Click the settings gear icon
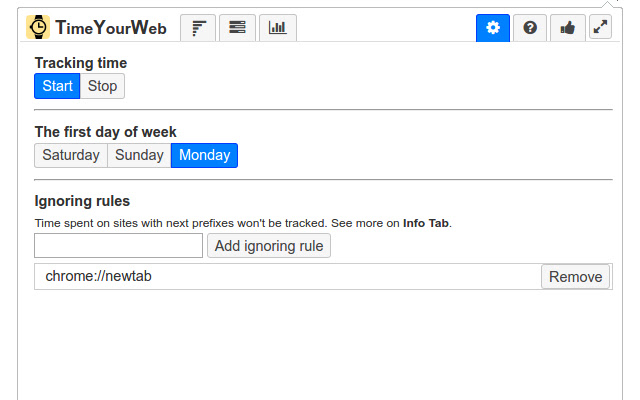640x400 pixels. pos(492,28)
